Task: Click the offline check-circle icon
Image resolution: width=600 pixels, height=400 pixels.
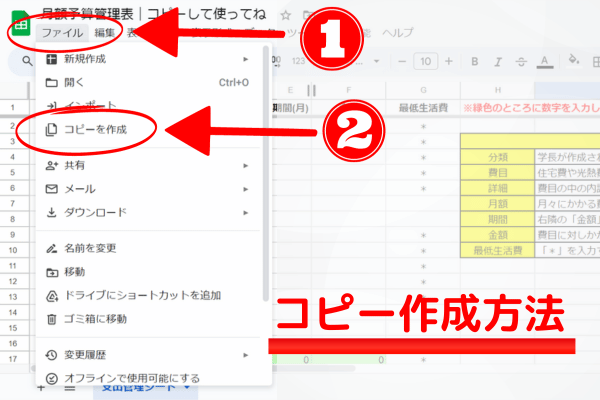Action: (52, 379)
